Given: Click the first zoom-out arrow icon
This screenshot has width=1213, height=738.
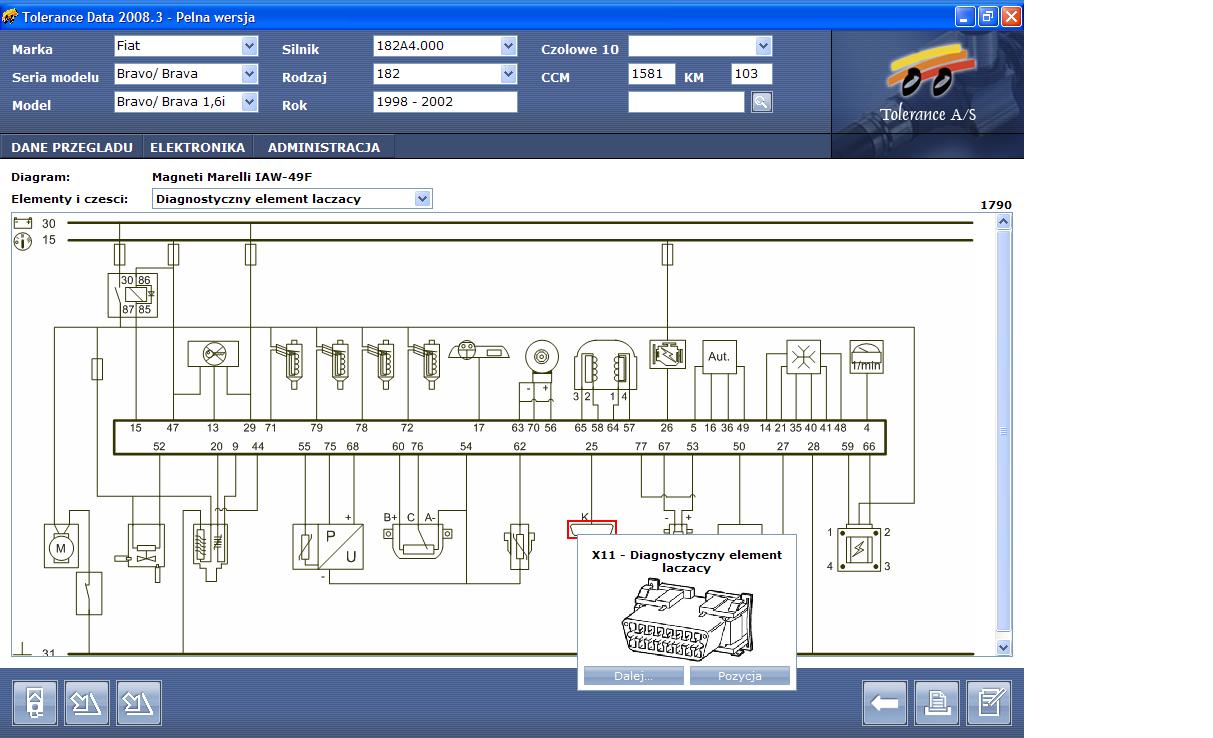Looking at the screenshot, I should point(87,702).
